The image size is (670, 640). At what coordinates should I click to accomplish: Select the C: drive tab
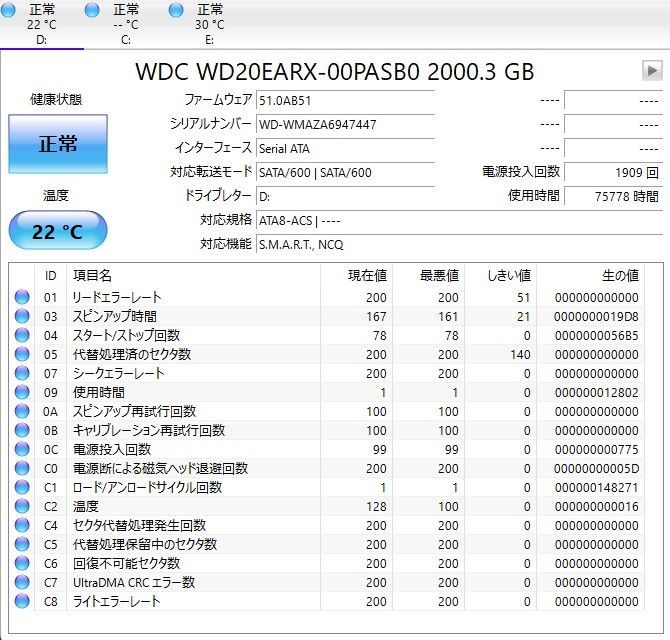click(x=126, y=24)
